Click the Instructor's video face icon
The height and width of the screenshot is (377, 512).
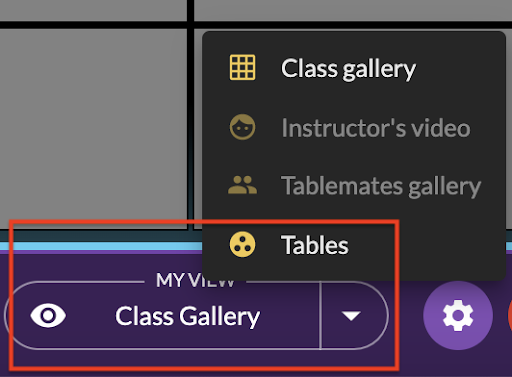tap(242, 127)
